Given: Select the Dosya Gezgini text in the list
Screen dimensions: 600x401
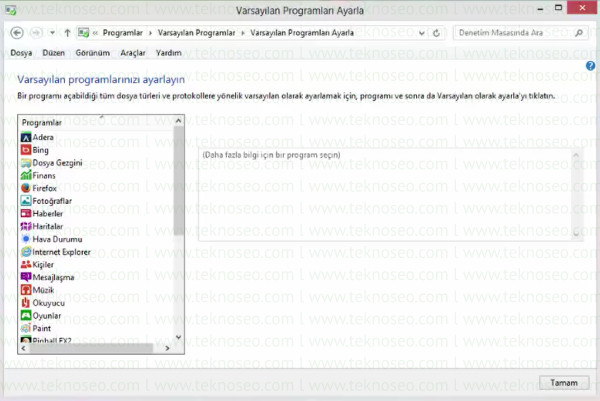Looking at the screenshot, I should (57, 163).
